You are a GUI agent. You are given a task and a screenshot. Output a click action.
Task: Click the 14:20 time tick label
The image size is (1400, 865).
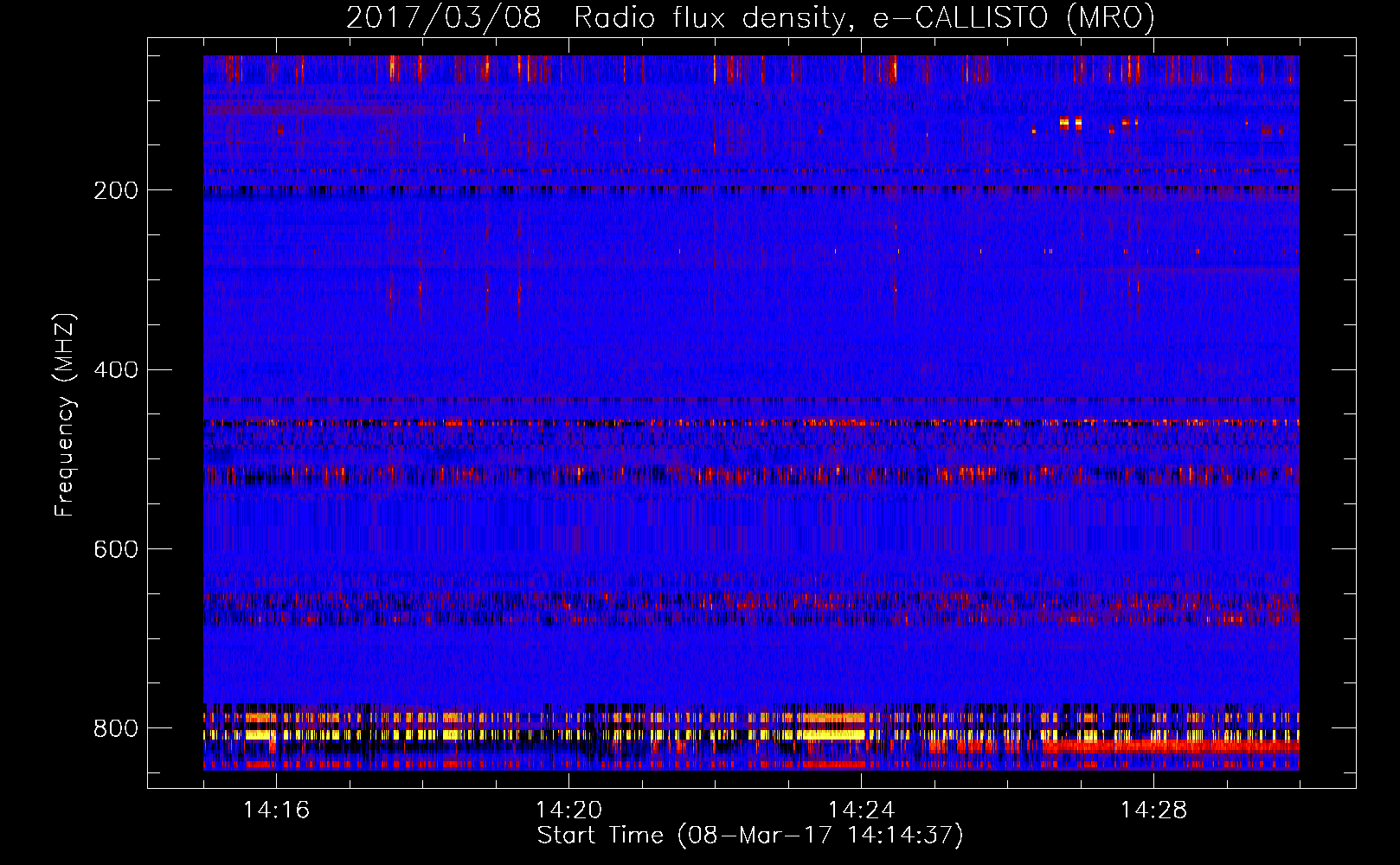568,810
